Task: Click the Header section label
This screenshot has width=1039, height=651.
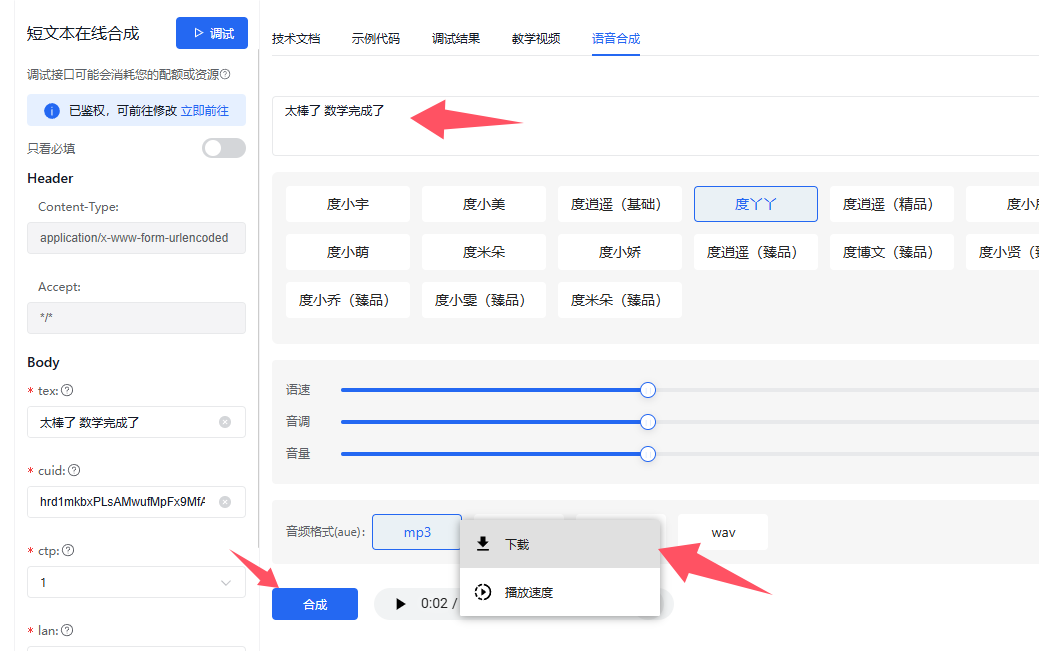Action: (x=50, y=178)
